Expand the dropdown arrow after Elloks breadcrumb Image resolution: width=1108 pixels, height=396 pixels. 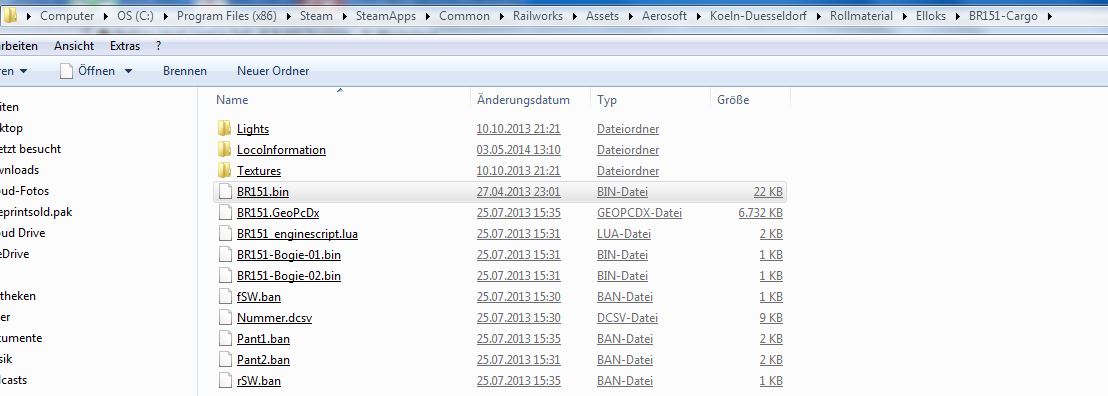click(x=957, y=16)
